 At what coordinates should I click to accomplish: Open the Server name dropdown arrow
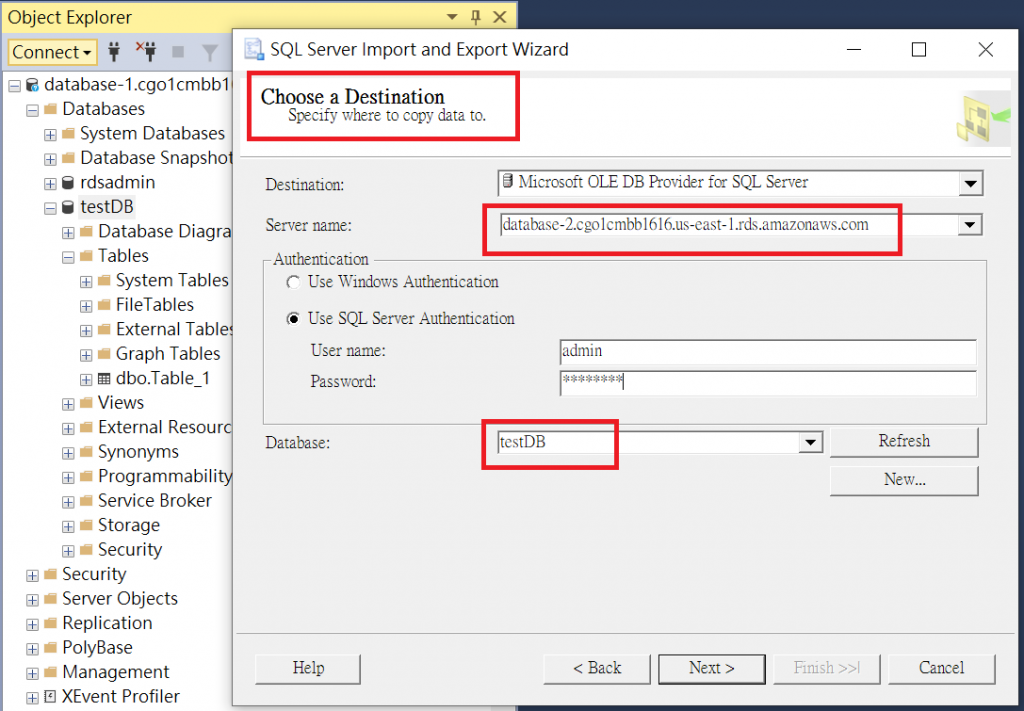point(970,225)
